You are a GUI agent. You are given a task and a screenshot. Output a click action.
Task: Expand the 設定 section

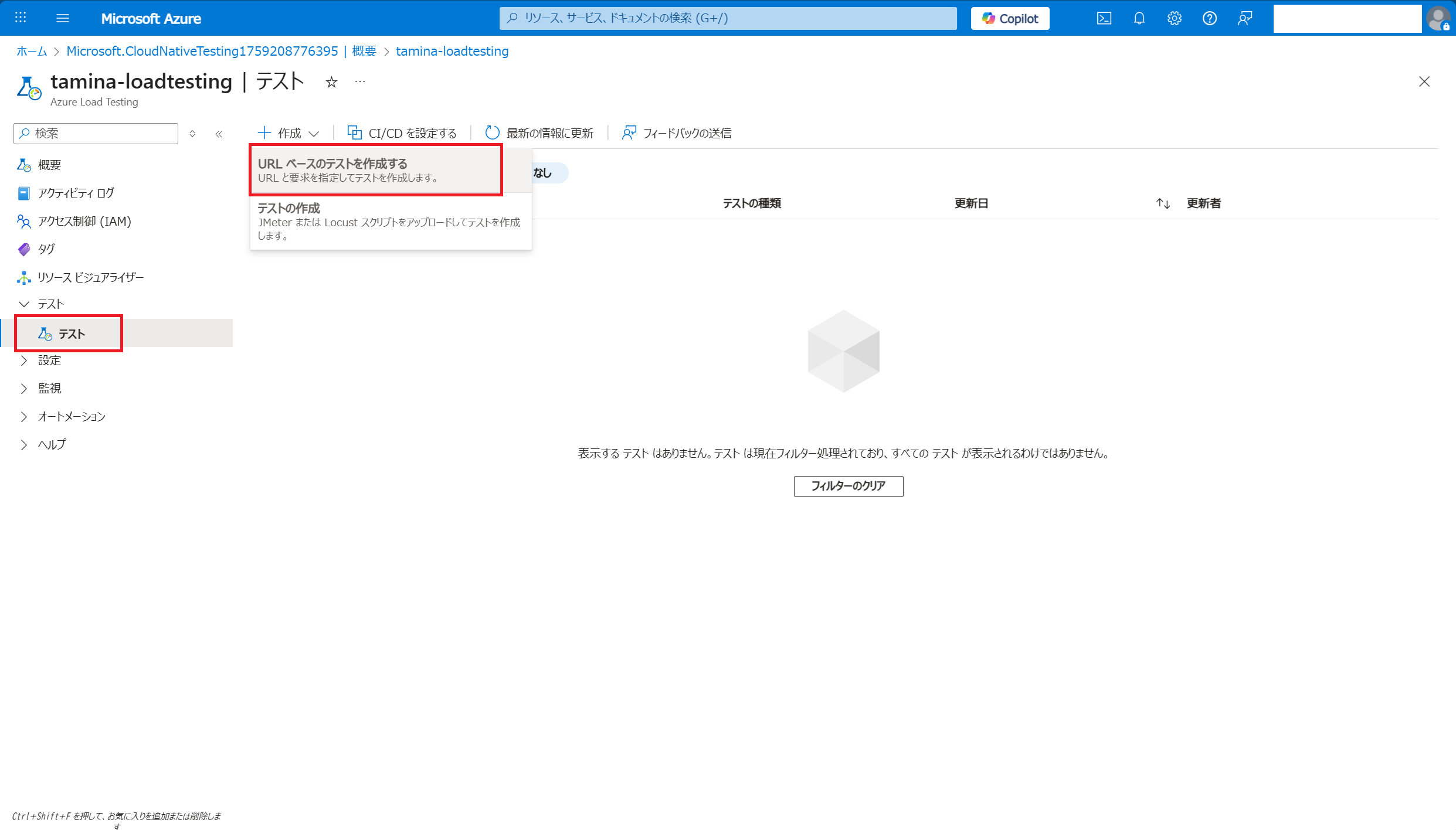coord(49,360)
